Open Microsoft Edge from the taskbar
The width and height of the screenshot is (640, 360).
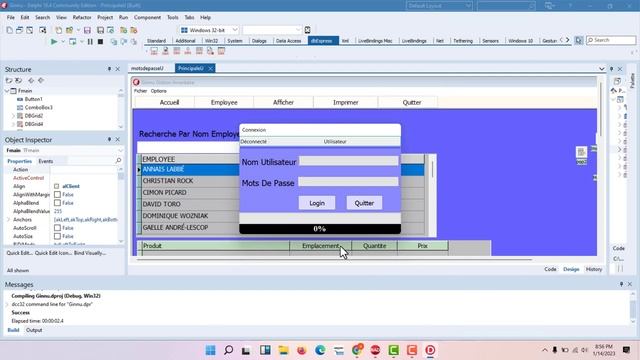click(320, 350)
